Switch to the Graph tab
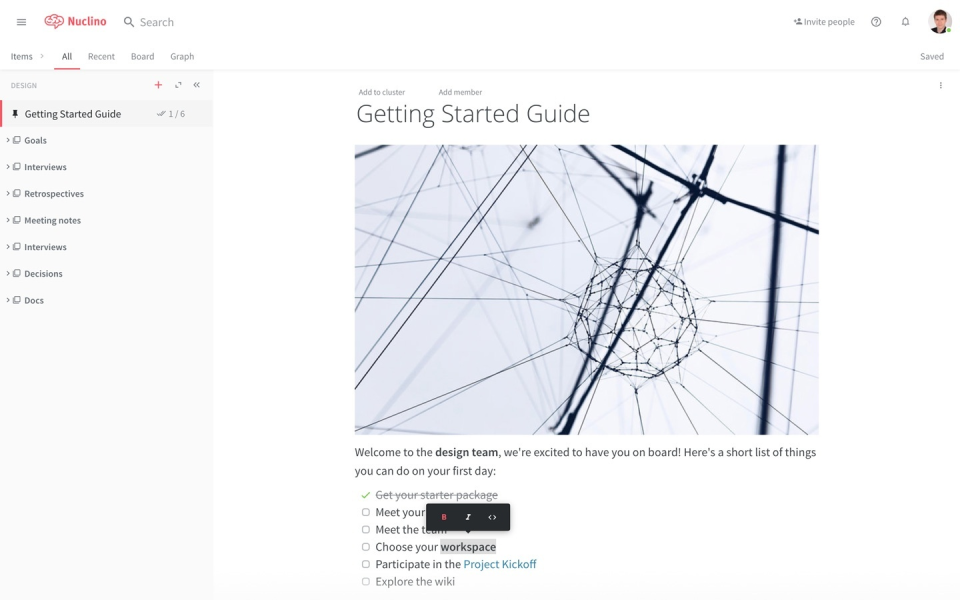This screenshot has width=960, height=600. (182, 56)
